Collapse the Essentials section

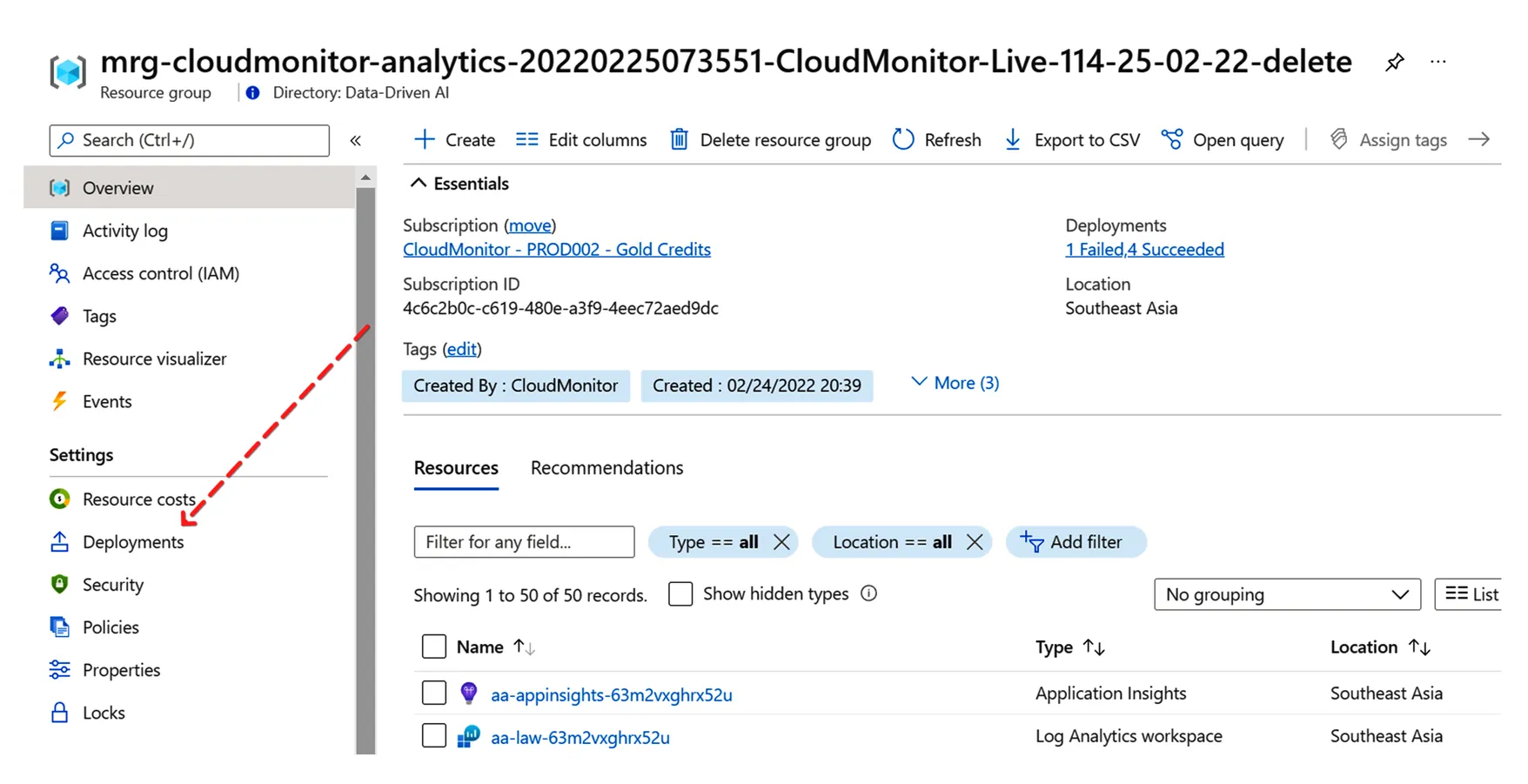tap(459, 184)
